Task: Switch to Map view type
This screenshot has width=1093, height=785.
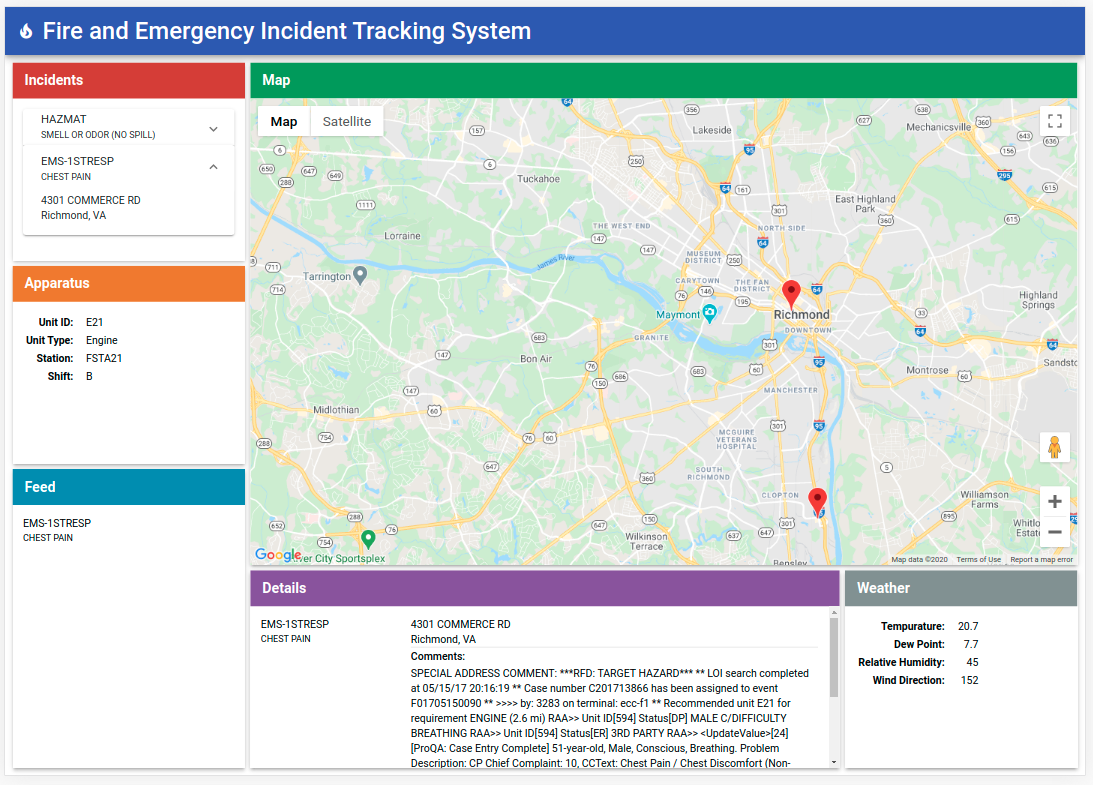Action: [x=284, y=121]
